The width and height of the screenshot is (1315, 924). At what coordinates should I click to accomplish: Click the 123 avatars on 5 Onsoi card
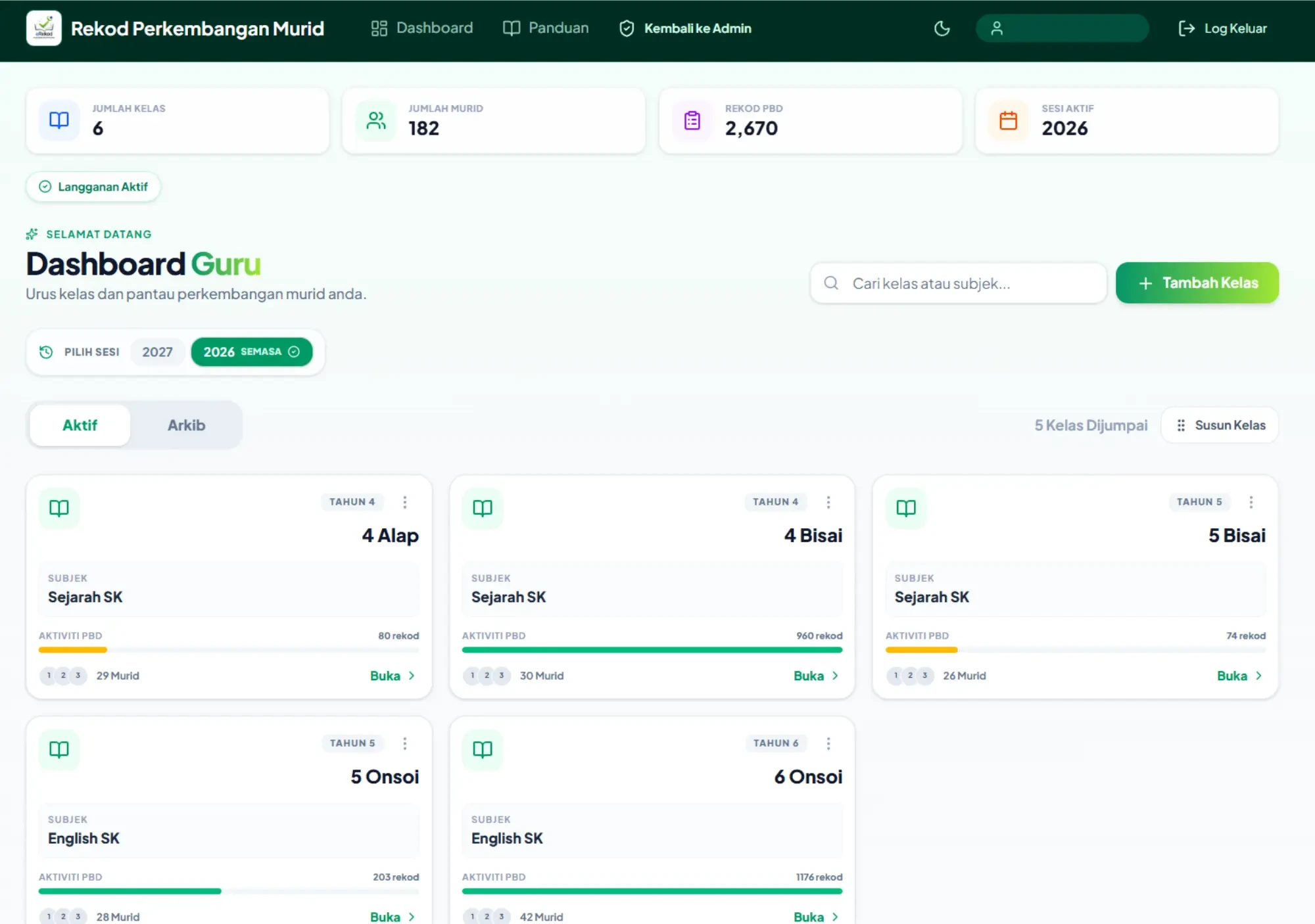coord(63,917)
